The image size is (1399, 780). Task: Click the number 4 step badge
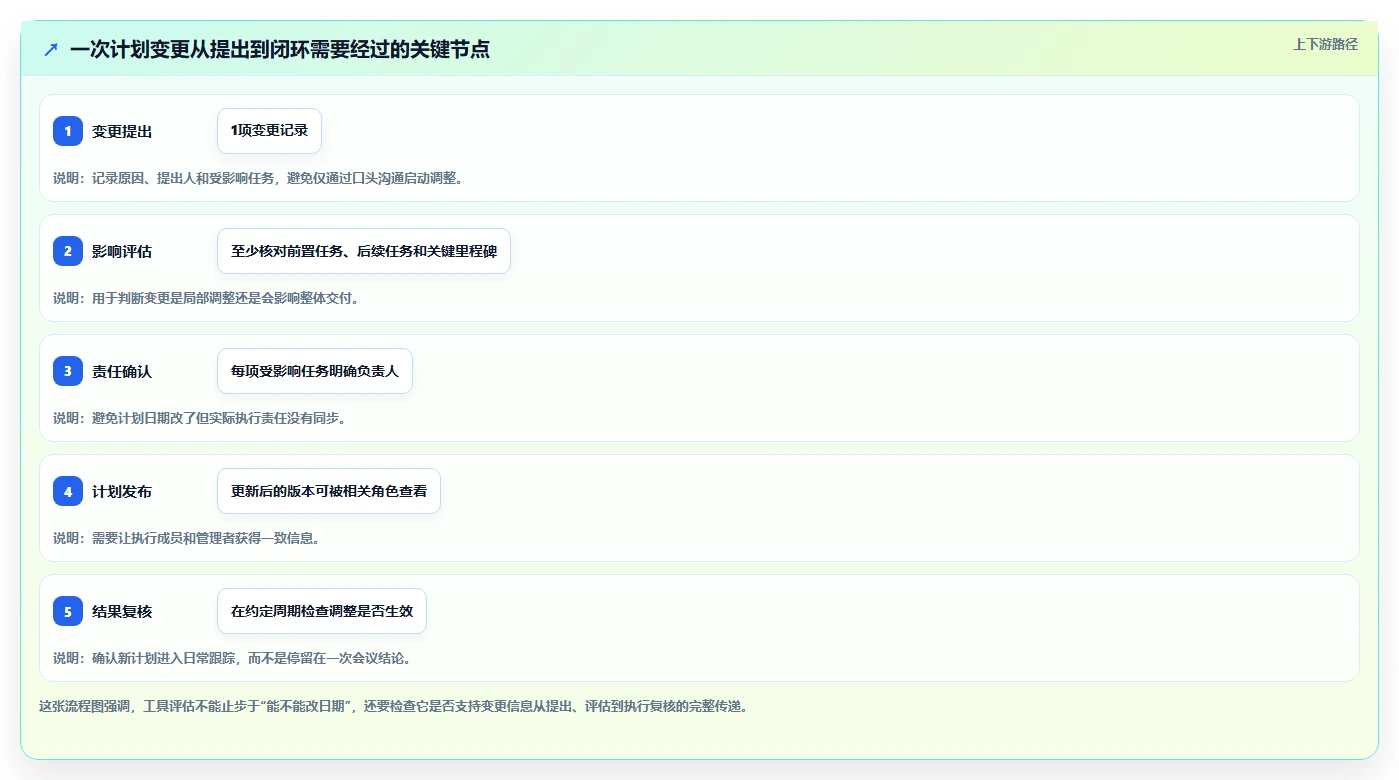tap(68, 491)
